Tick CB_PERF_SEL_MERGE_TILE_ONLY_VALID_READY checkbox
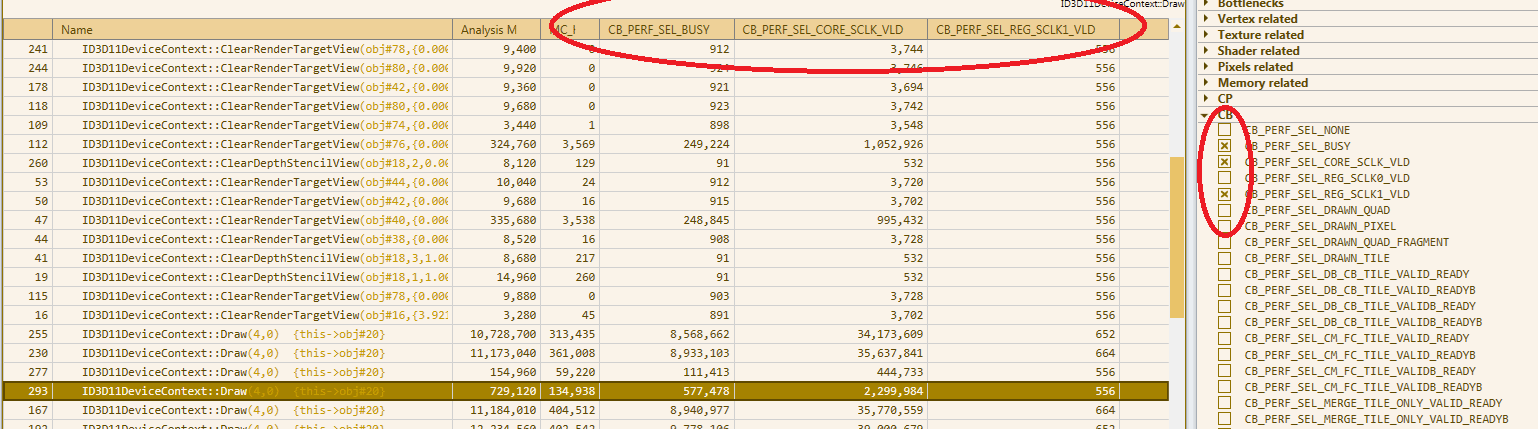 tap(1224, 402)
